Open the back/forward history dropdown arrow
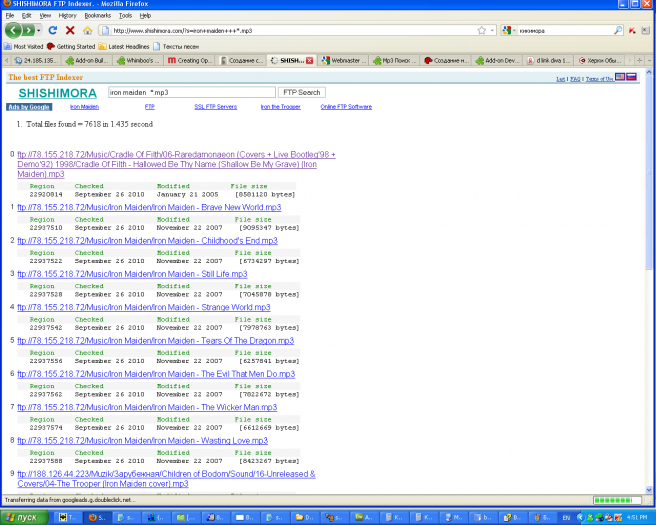Image resolution: width=656 pixels, height=525 pixels. point(38,31)
